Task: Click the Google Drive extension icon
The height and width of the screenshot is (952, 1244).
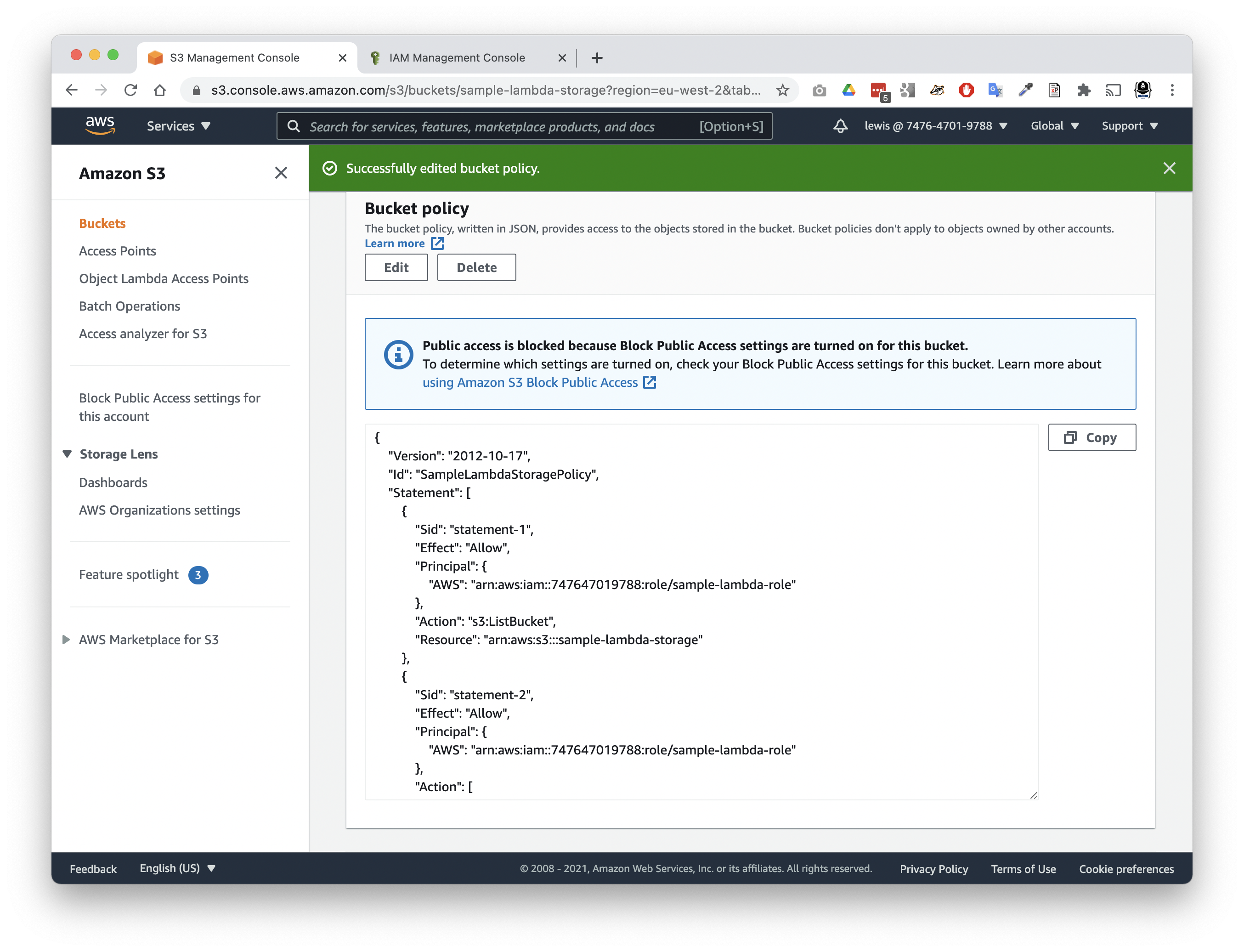Action: 848,90
